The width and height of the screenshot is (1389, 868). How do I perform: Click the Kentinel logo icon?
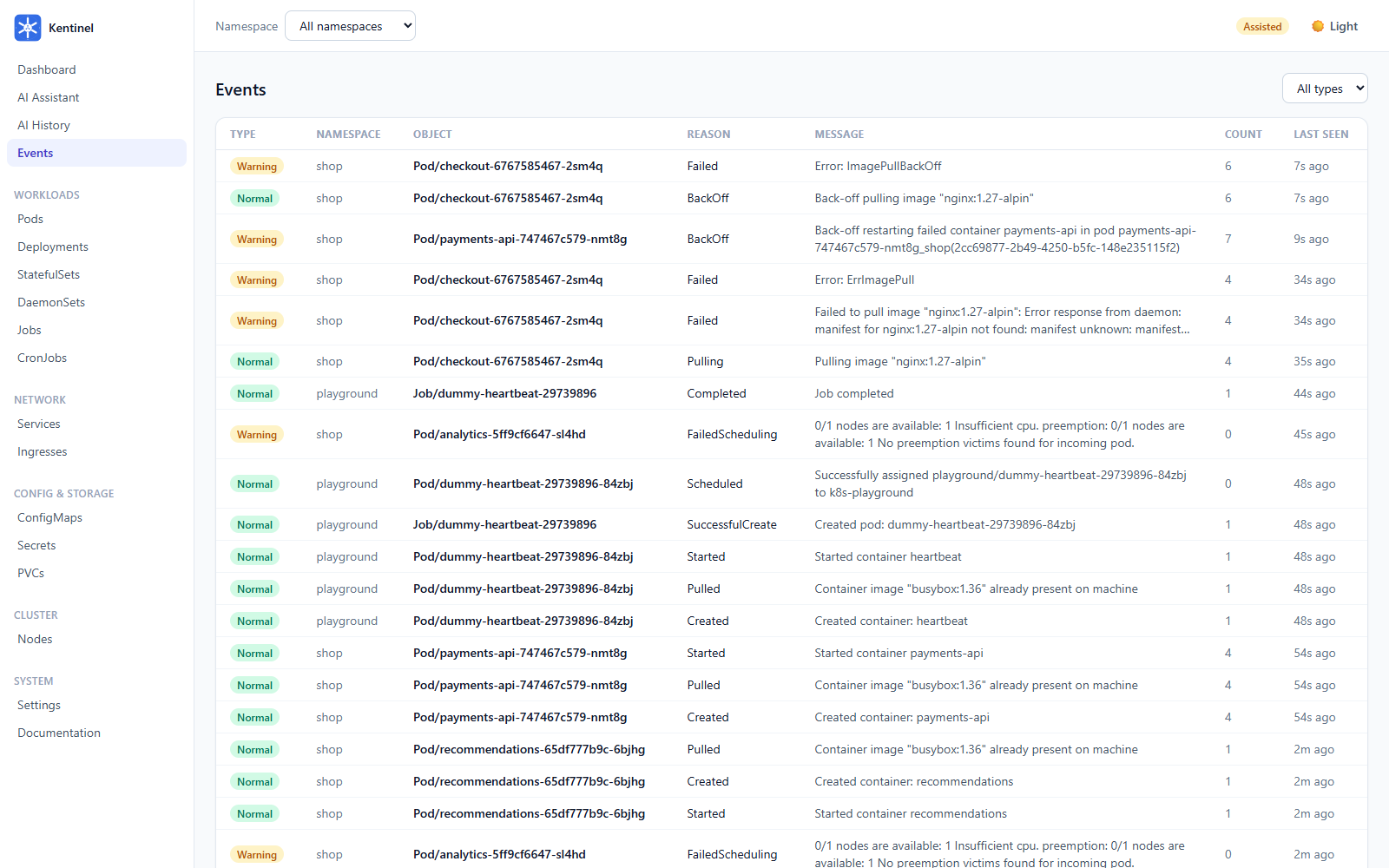point(28,28)
